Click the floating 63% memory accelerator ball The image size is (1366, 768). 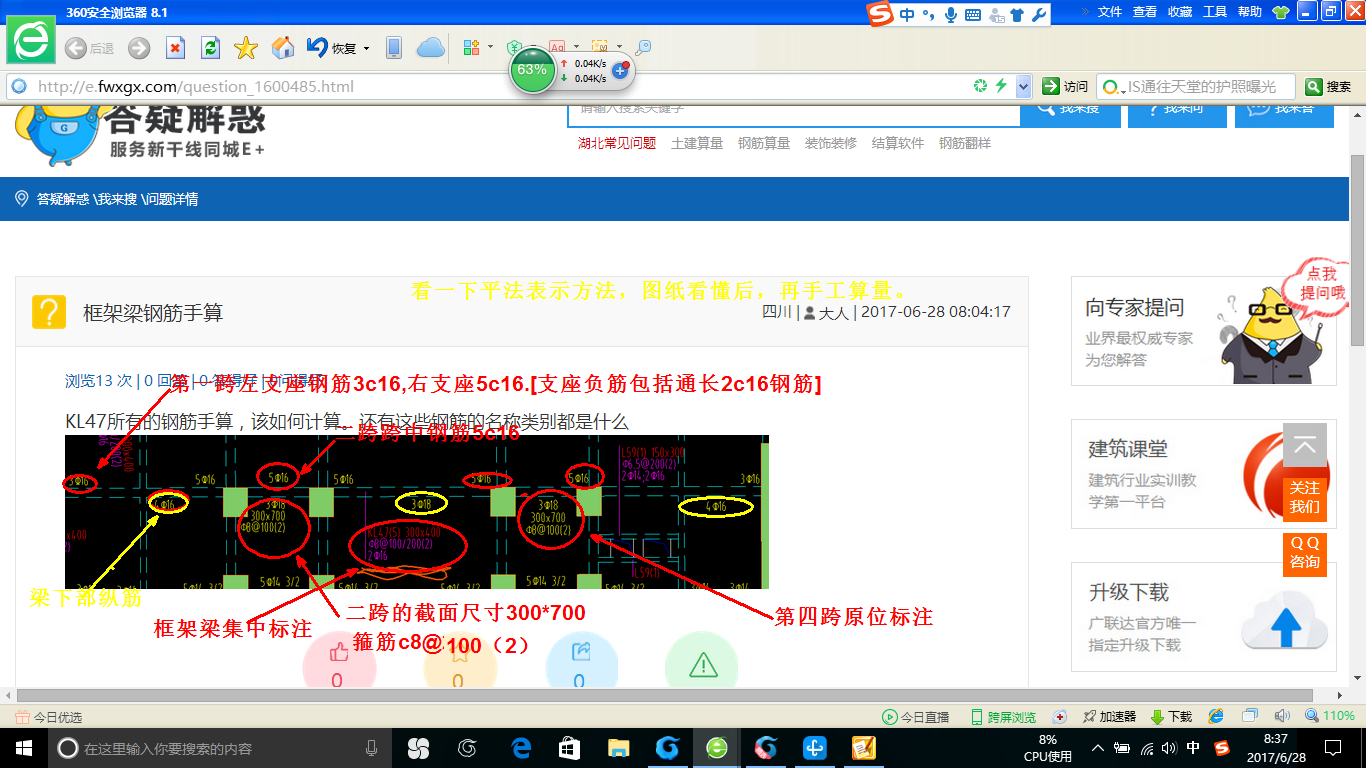click(x=532, y=70)
